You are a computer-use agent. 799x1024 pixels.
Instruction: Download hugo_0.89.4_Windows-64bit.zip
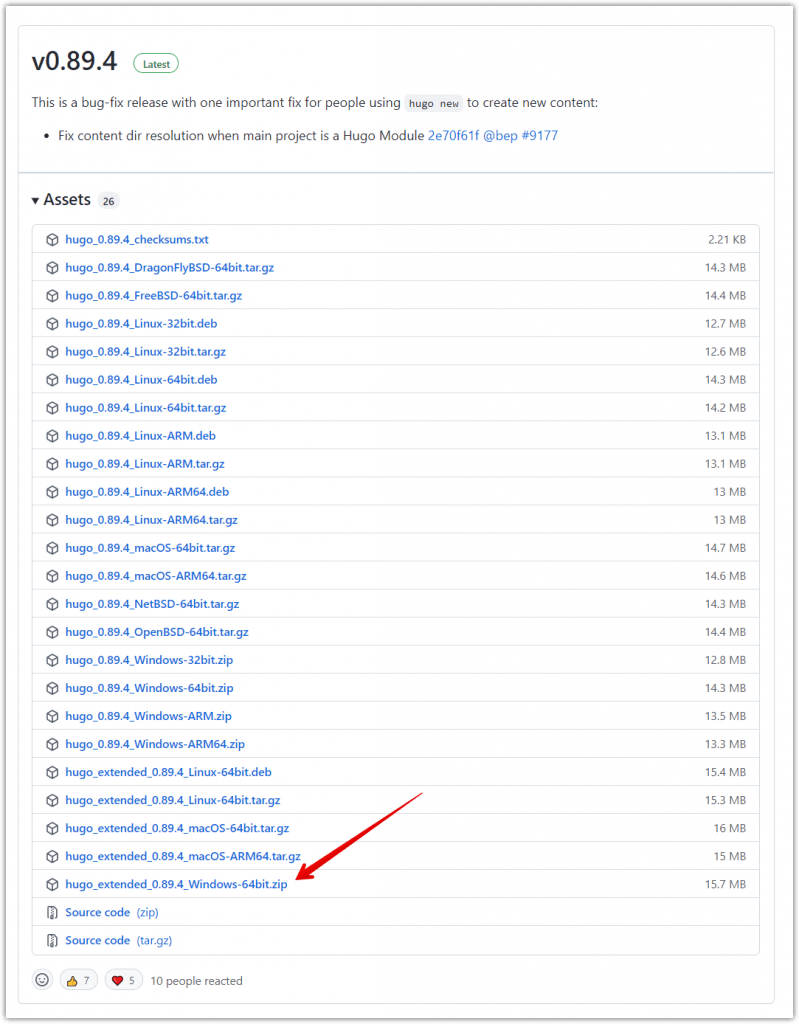click(149, 689)
